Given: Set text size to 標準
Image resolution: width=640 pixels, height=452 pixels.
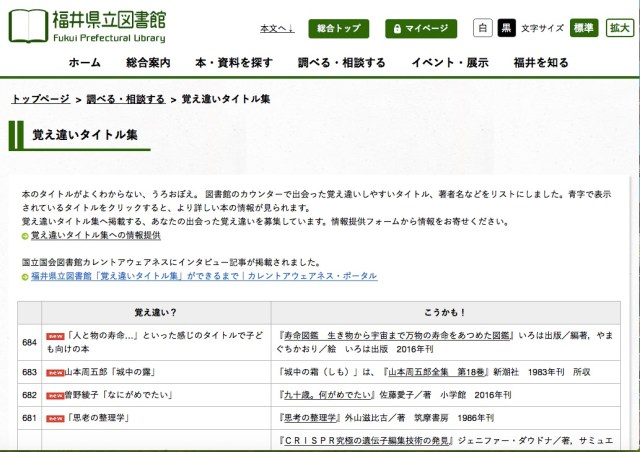Looking at the screenshot, I should tap(583, 28).
